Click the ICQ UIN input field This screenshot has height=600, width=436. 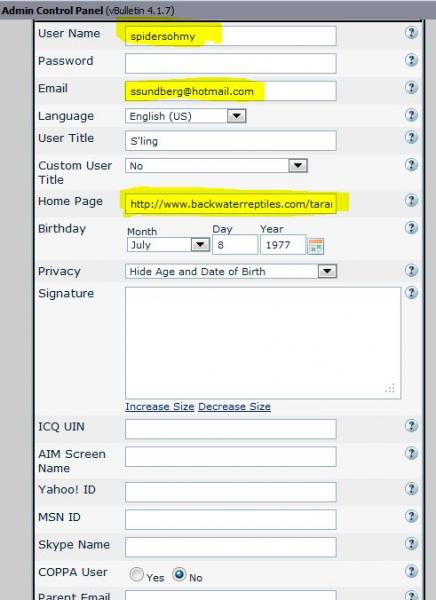click(x=231, y=429)
